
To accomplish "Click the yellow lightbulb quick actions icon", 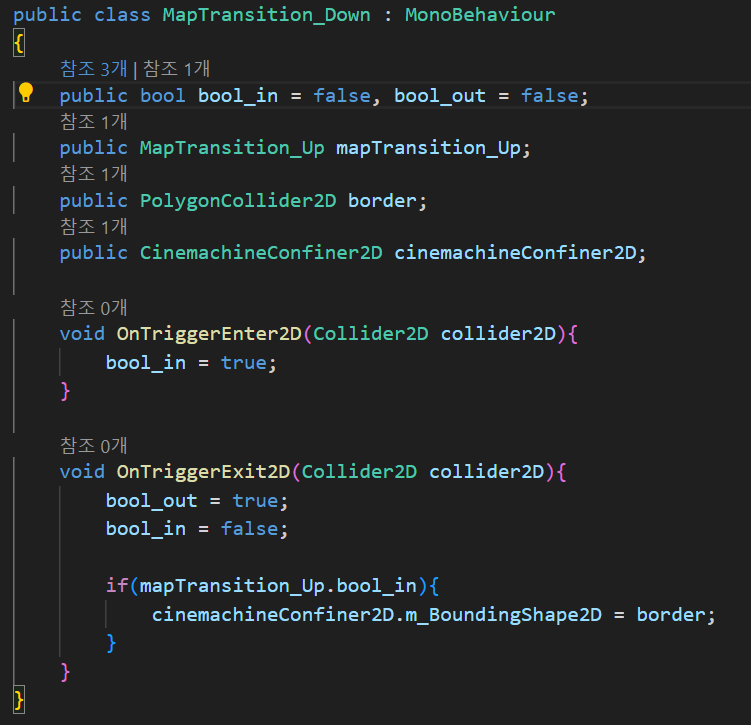I will pyautogui.click(x=25, y=92).
